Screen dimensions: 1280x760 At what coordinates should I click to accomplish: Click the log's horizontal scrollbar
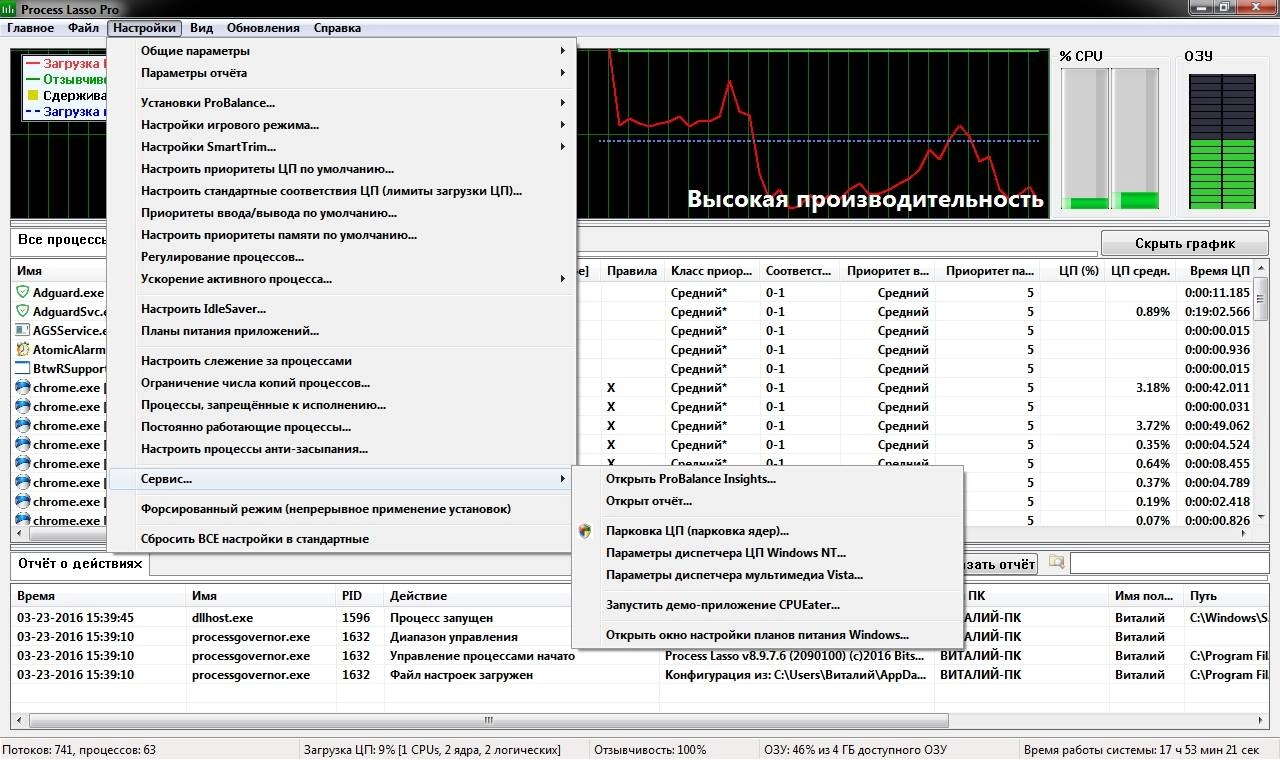(489, 720)
